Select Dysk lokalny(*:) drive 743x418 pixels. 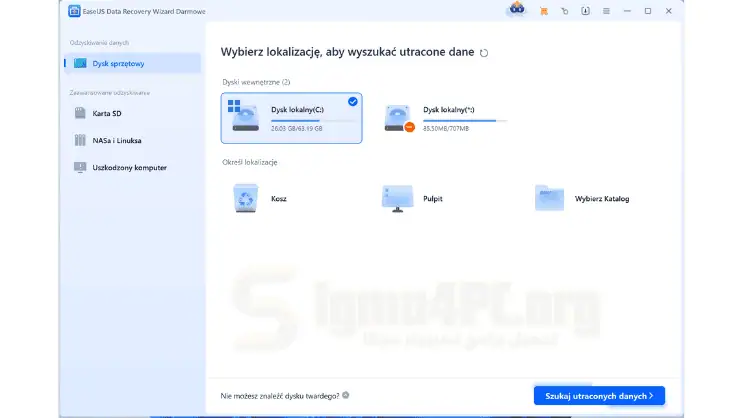(x=445, y=118)
